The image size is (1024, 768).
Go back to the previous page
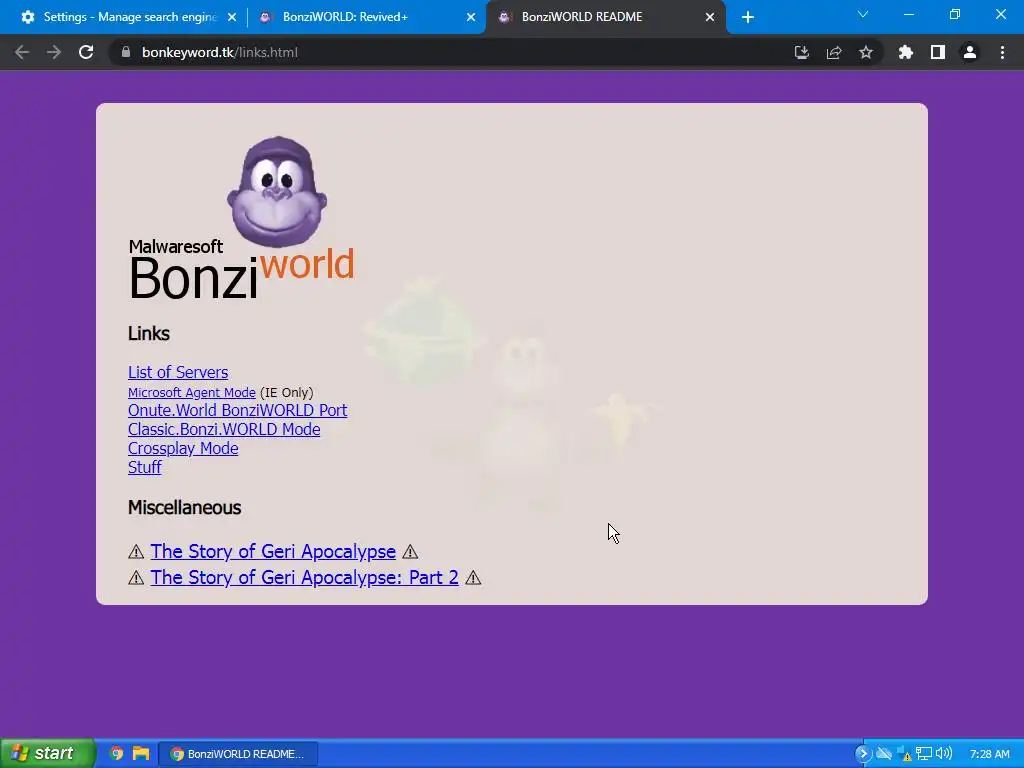click(x=22, y=52)
